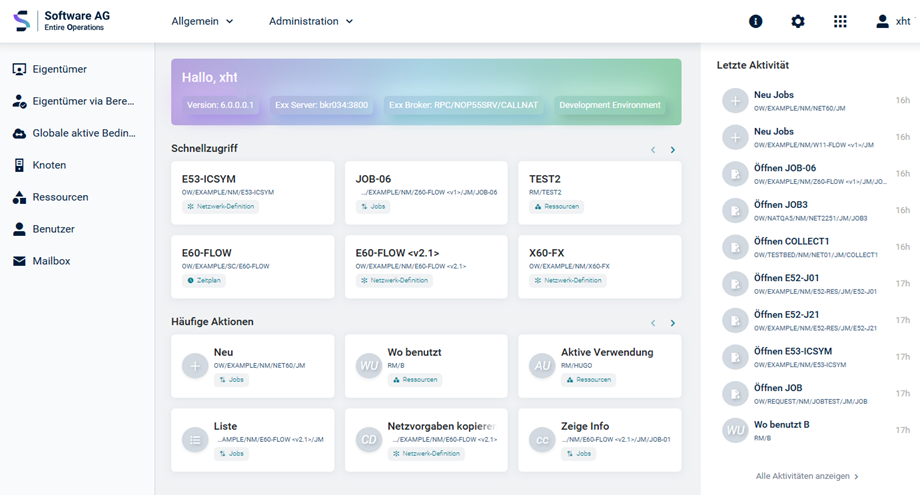Click Netzwerk-Definition tag on E53-ICSYM card
The image size is (920, 495).
(221, 206)
